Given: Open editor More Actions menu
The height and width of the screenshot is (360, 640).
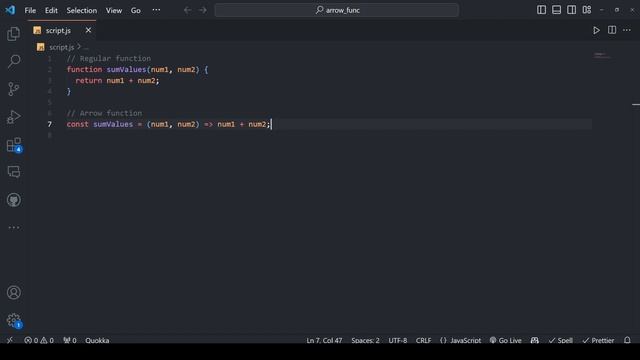Looking at the screenshot, I should 627,30.
